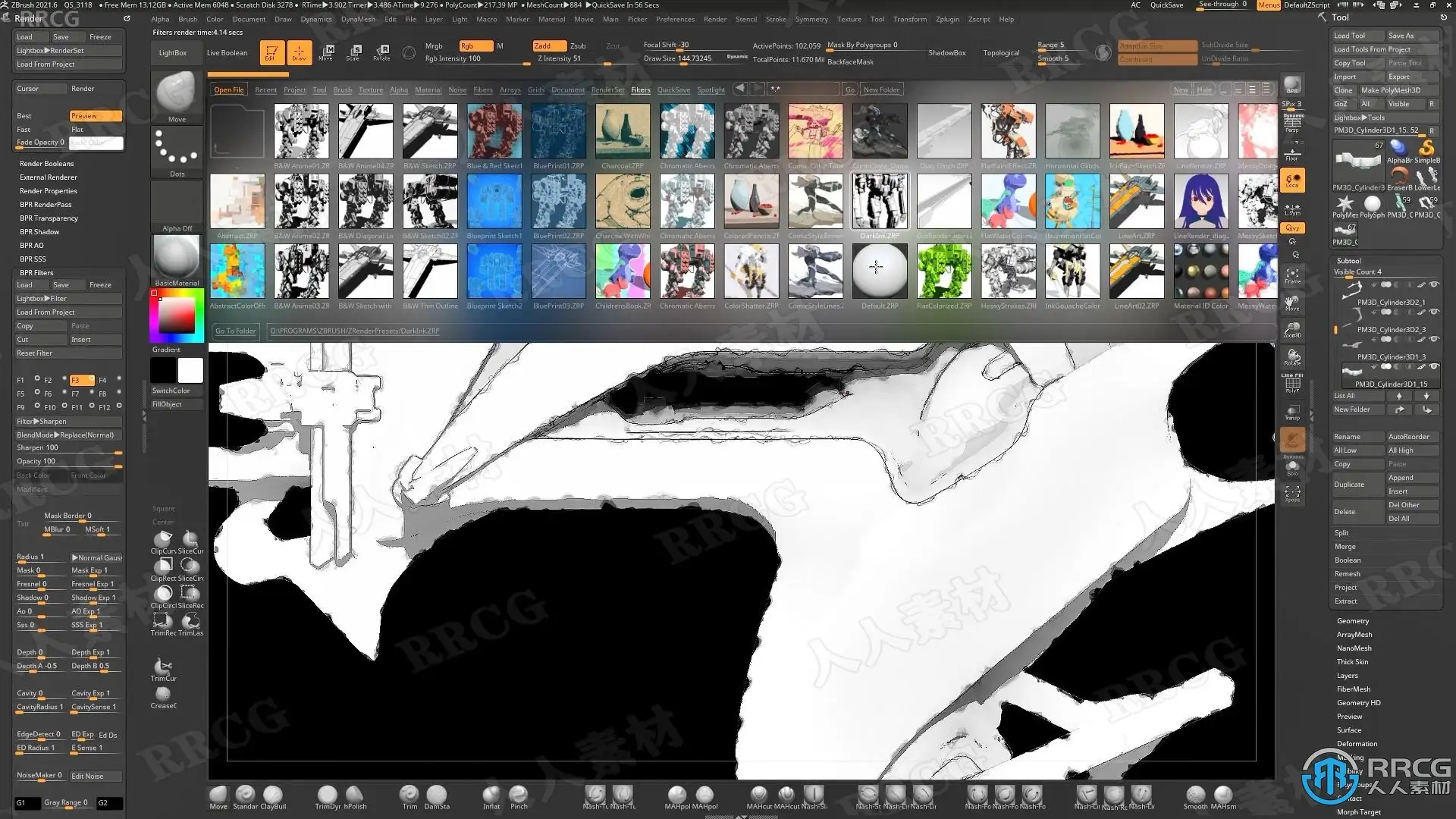The height and width of the screenshot is (819, 1456).
Task: Click the BPR render button
Action: pos(1292,86)
